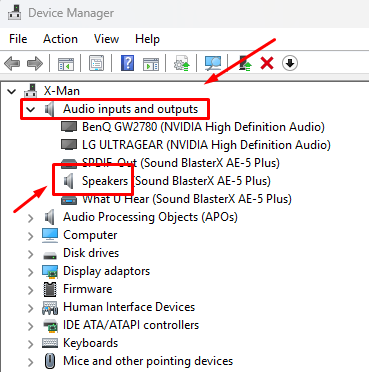
Task: Open the View menu
Action: [106, 39]
